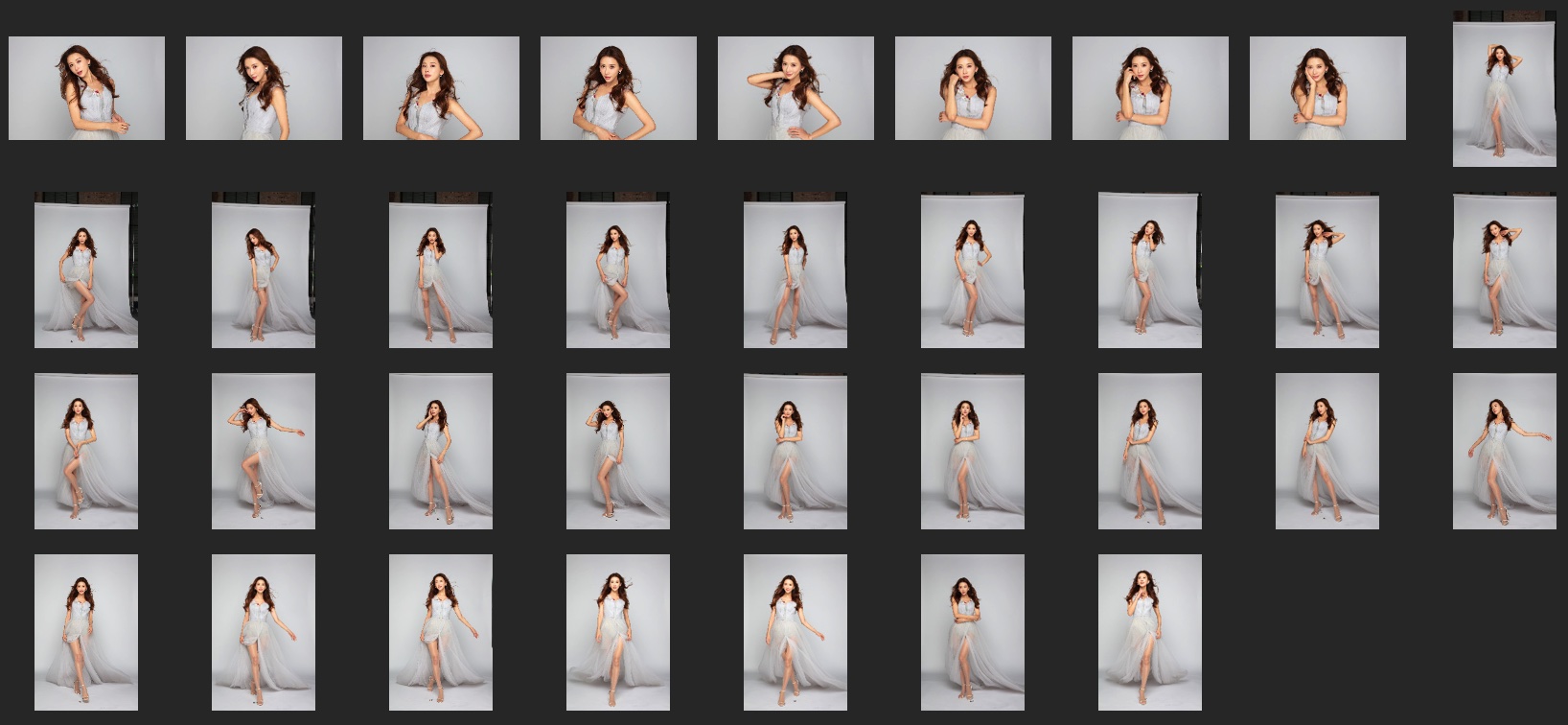
Task: Open the first thumbnail in the bottom row
Action: pyautogui.click(x=86, y=632)
